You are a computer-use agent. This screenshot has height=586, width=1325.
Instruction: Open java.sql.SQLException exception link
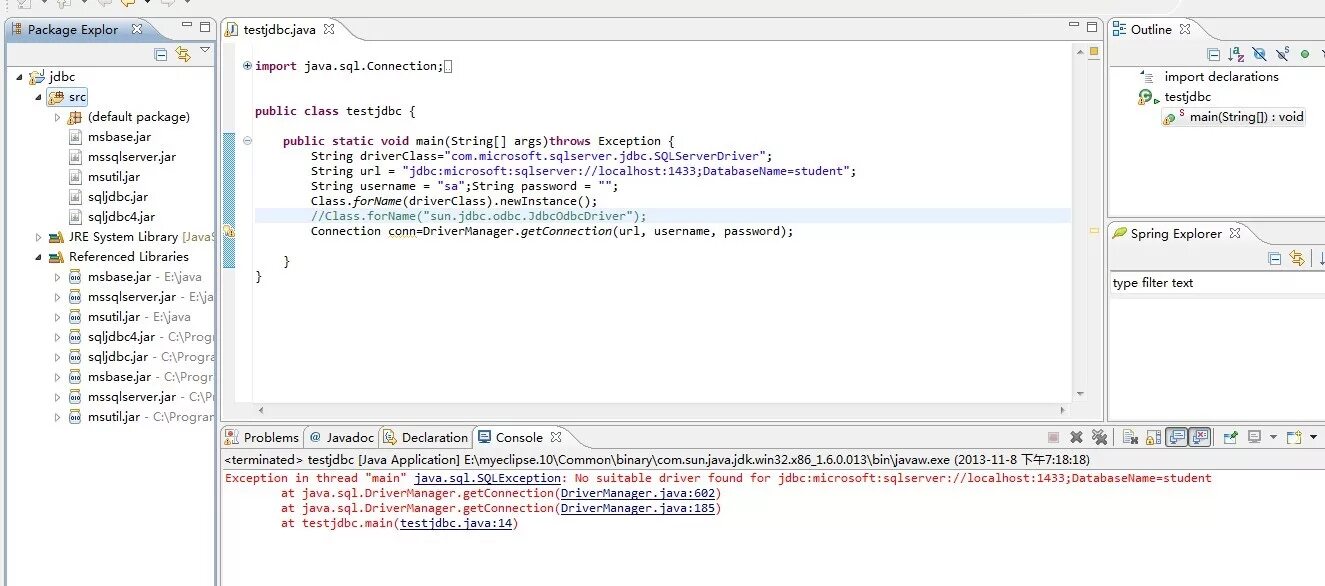click(488, 478)
